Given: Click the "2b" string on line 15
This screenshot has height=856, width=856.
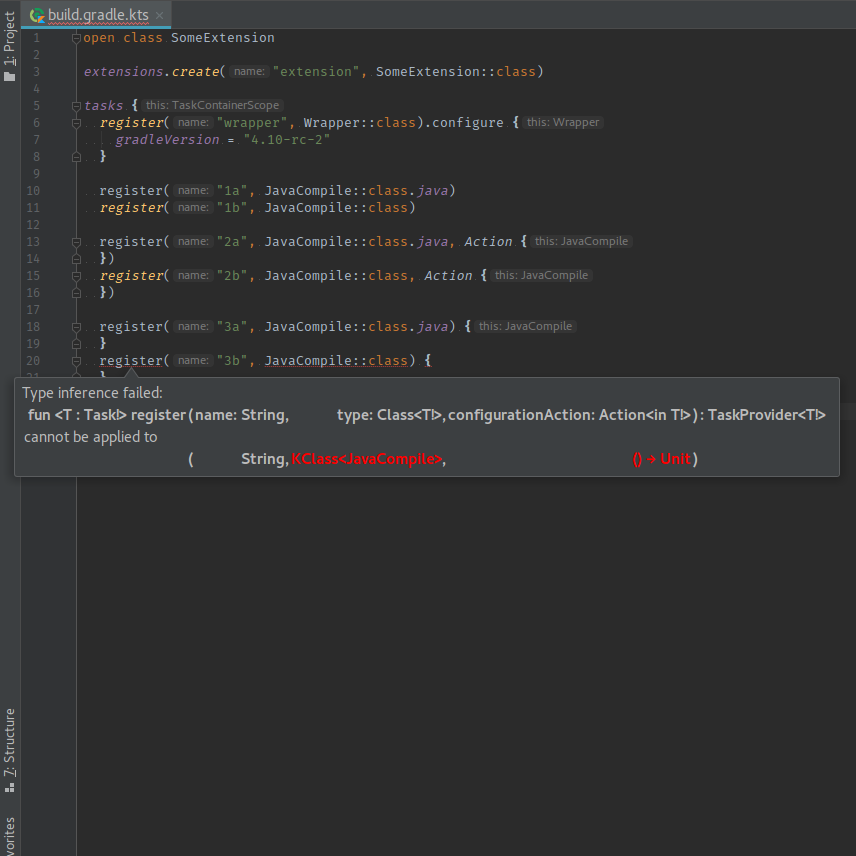Looking at the screenshot, I should [232, 275].
